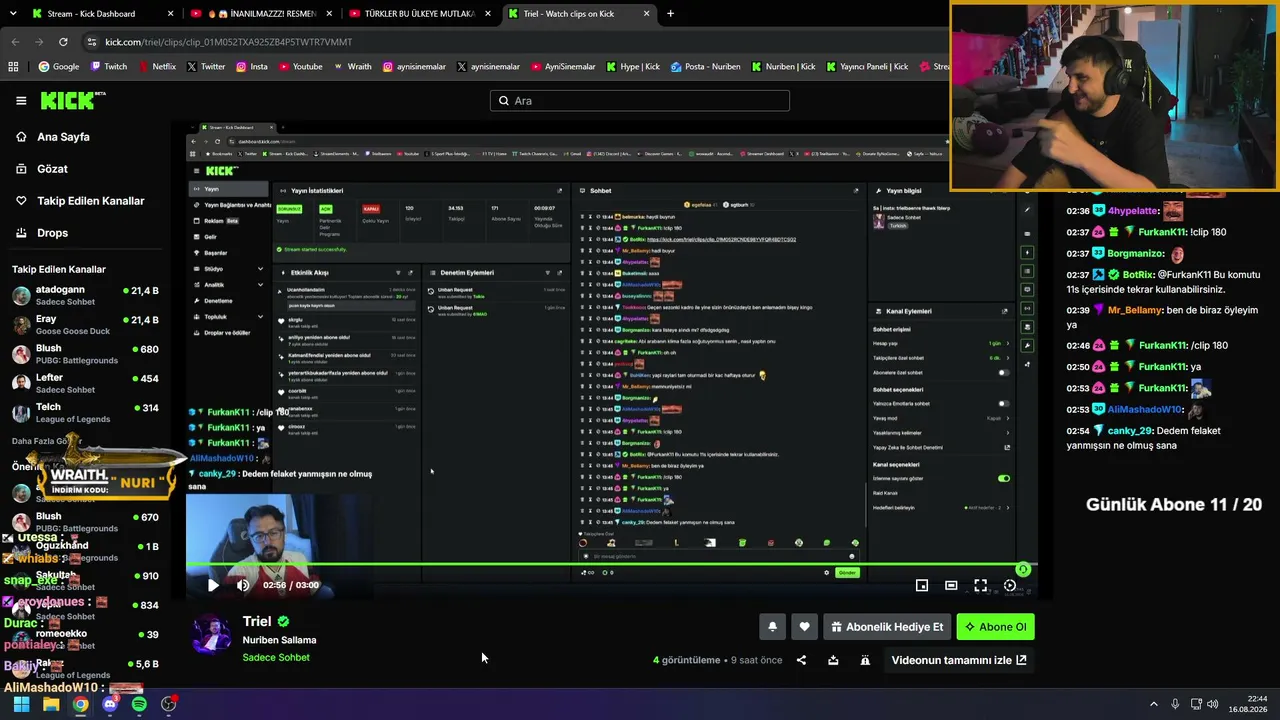This screenshot has height=720, width=1280.
Task: Click Abonelik Hediye Et button
Action: (x=887, y=627)
